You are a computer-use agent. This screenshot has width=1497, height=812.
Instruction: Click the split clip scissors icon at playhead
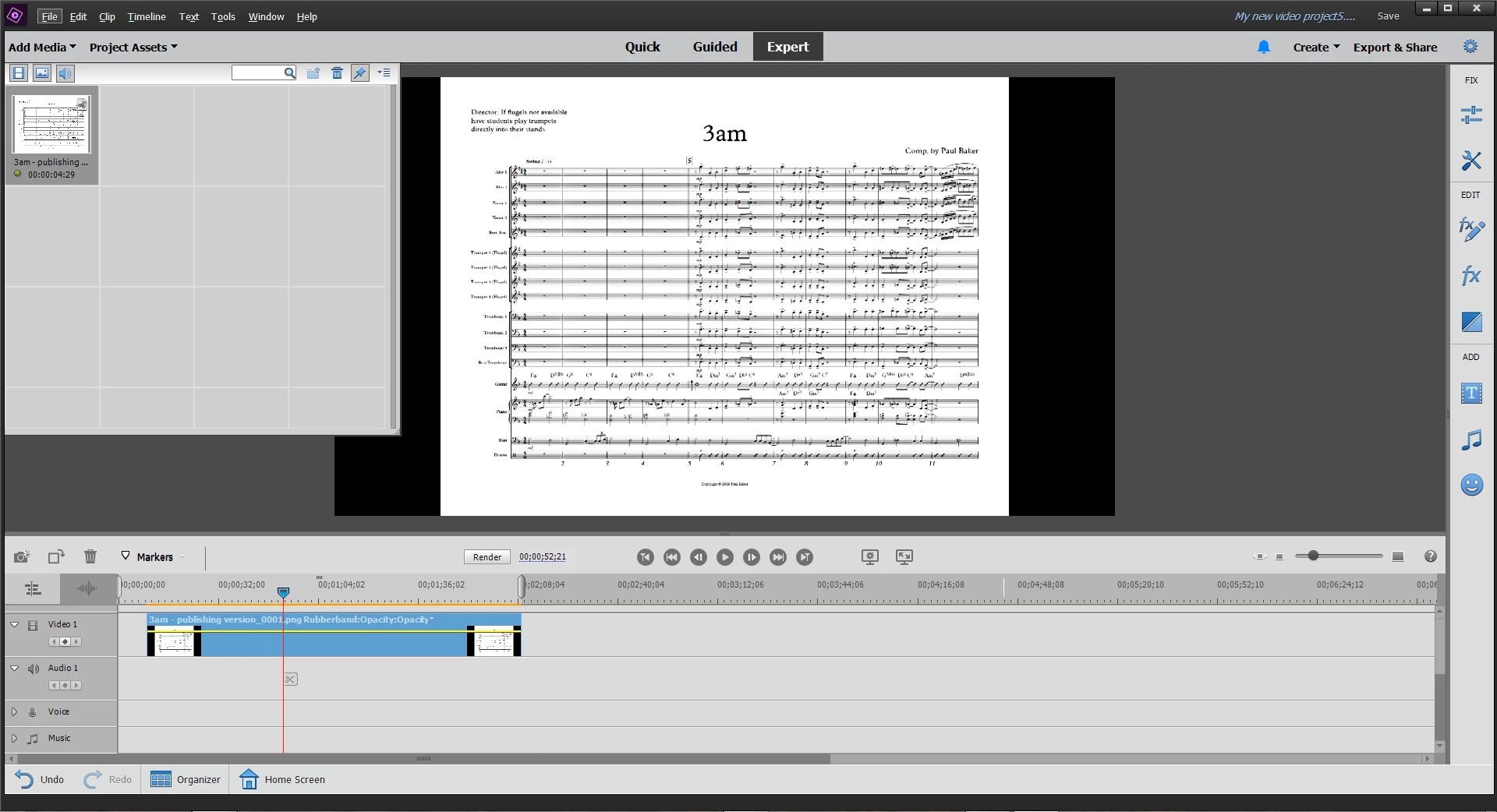[x=290, y=680]
